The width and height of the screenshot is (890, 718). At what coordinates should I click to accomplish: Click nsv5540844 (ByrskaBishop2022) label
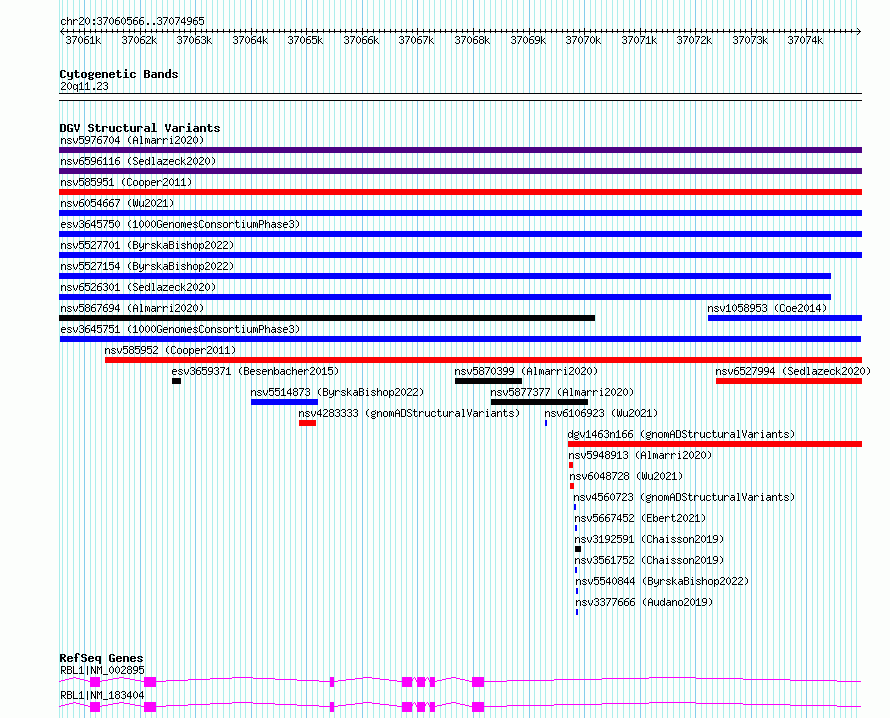(x=662, y=581)
